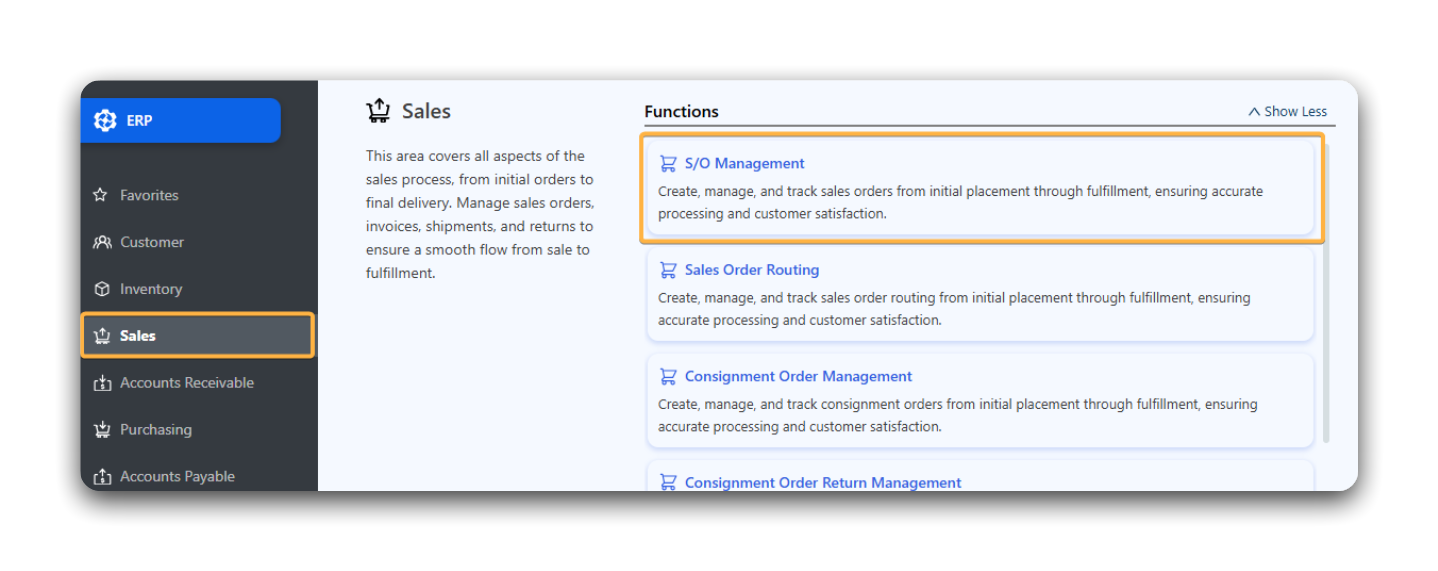Click the ERP logo icon
1438x571 pixels.
105,120
